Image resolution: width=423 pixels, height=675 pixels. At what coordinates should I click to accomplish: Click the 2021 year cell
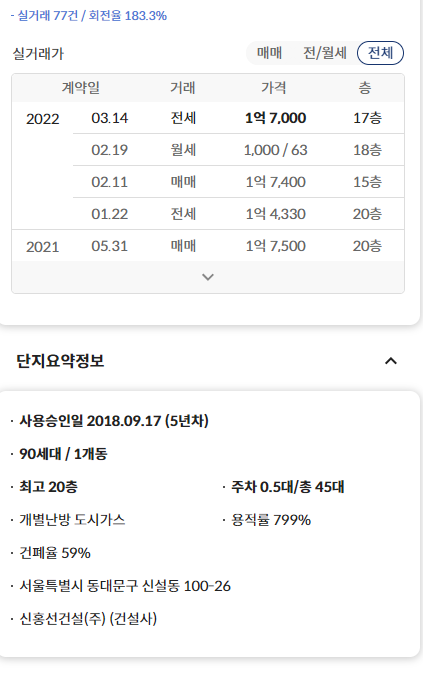42,247
